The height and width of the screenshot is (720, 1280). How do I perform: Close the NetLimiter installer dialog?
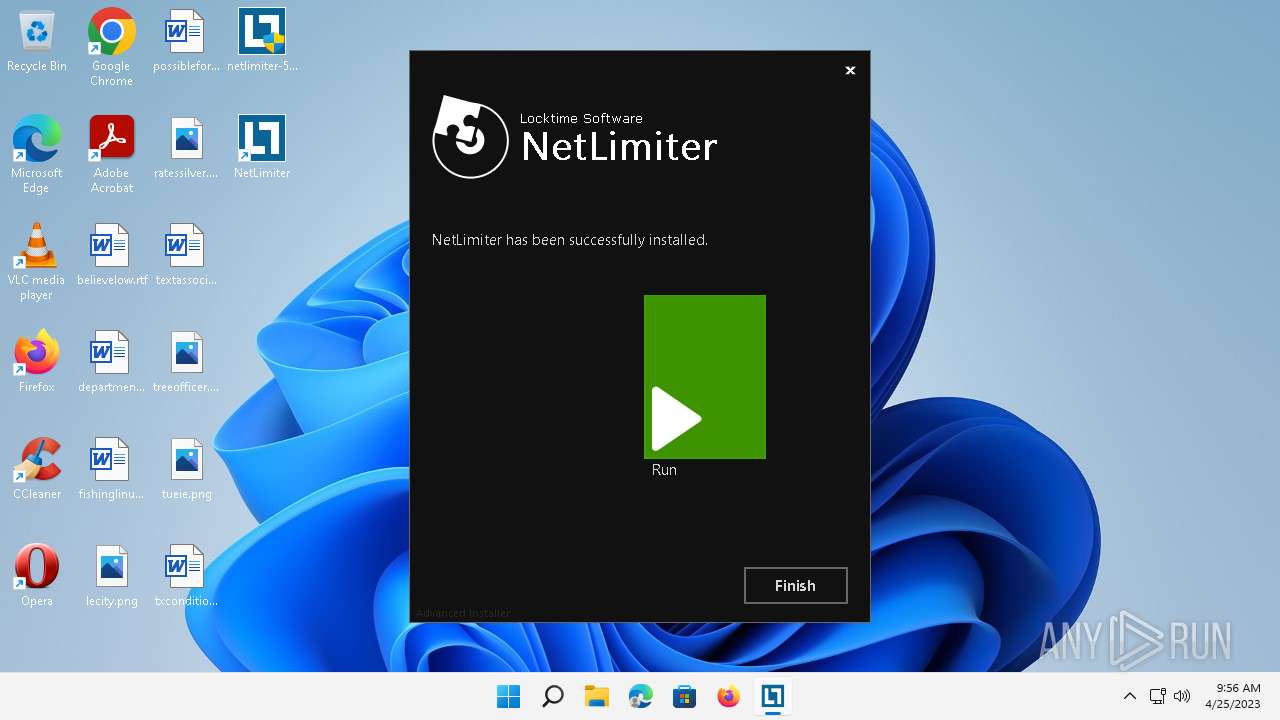[850, 70]
